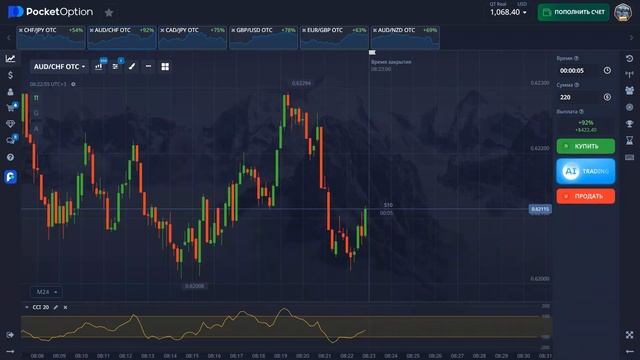
Task: Open the user profile avatar
Action: point(623,12)
